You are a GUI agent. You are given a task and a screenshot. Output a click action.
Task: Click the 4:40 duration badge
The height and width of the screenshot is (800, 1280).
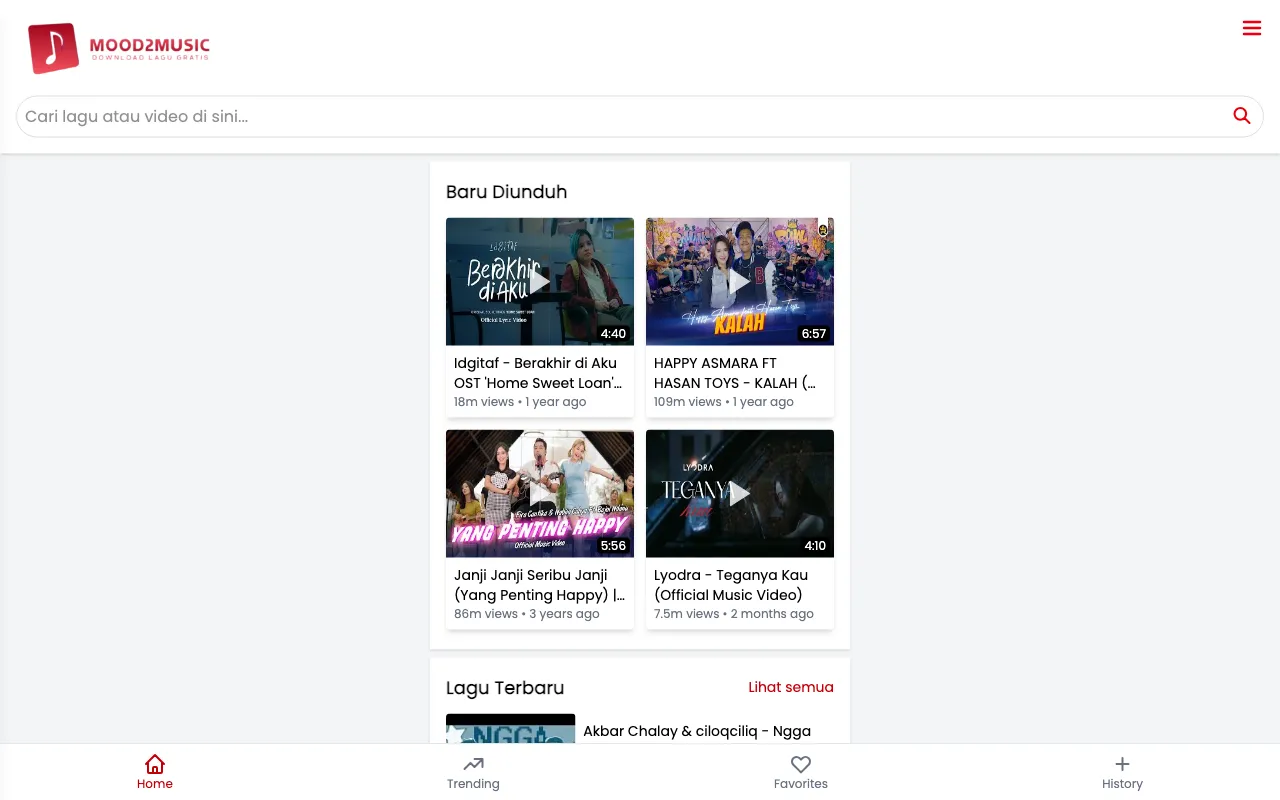613,334
